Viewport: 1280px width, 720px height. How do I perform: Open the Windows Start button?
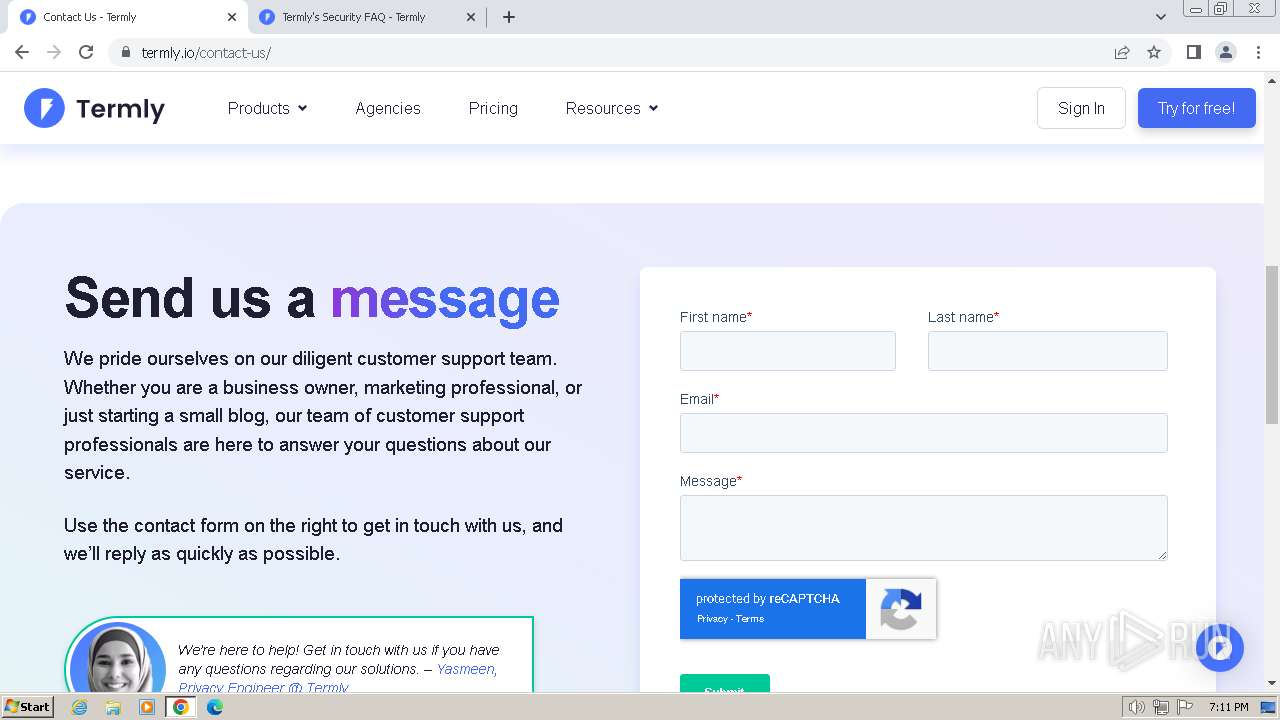27,706
